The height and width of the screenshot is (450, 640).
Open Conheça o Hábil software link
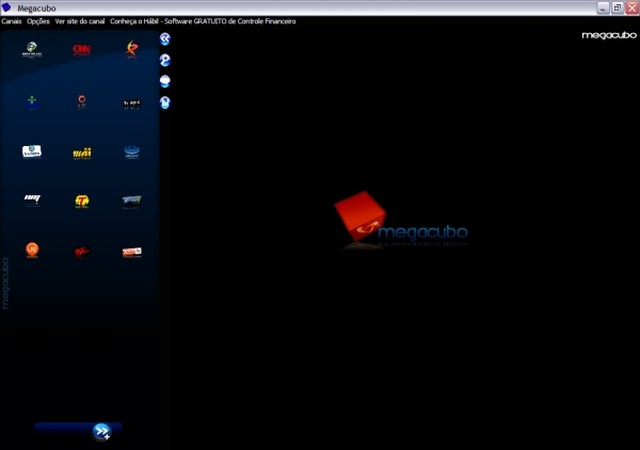pyautogui.click(x=203, y=21)
